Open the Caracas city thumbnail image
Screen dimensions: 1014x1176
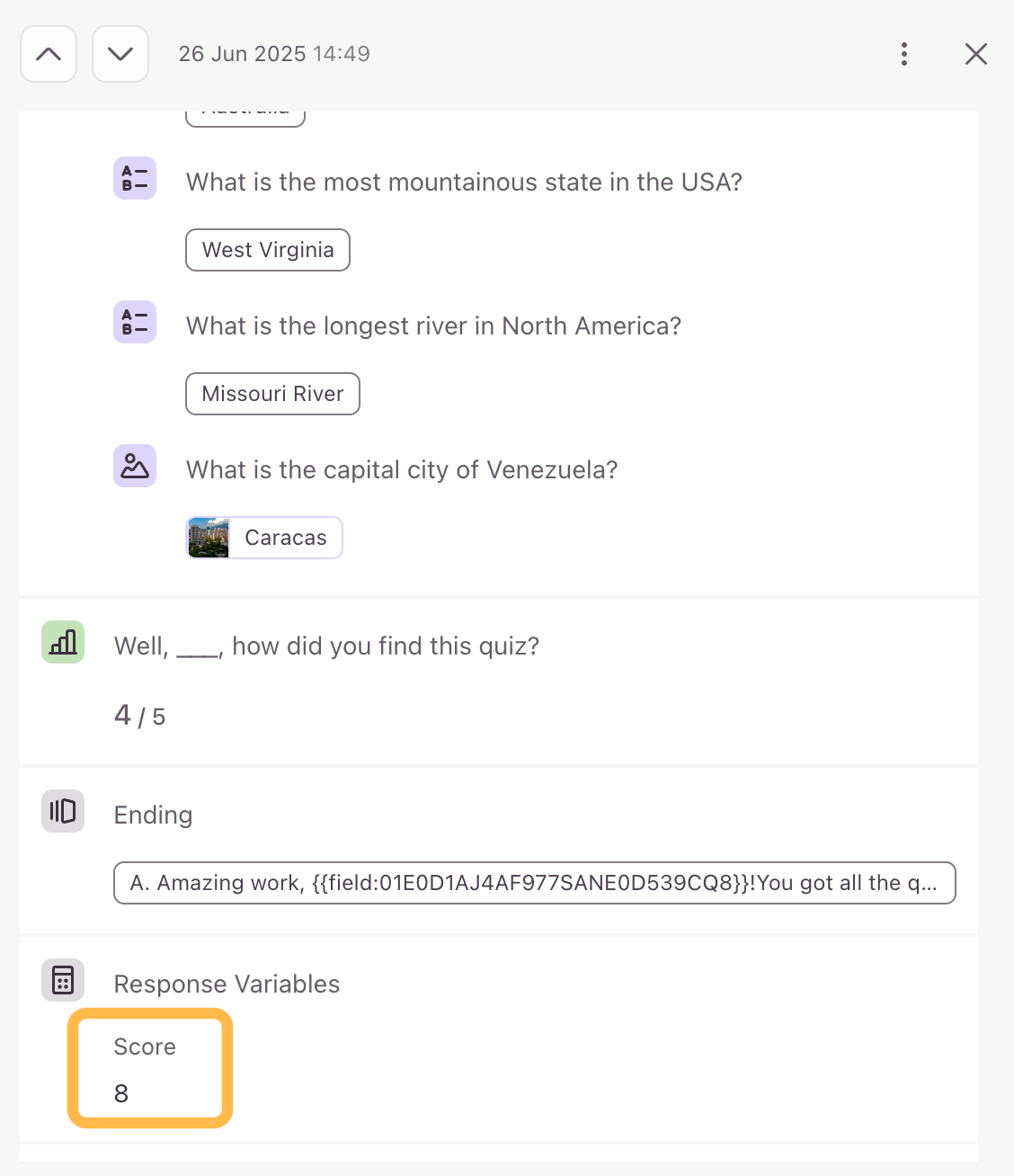209,538
